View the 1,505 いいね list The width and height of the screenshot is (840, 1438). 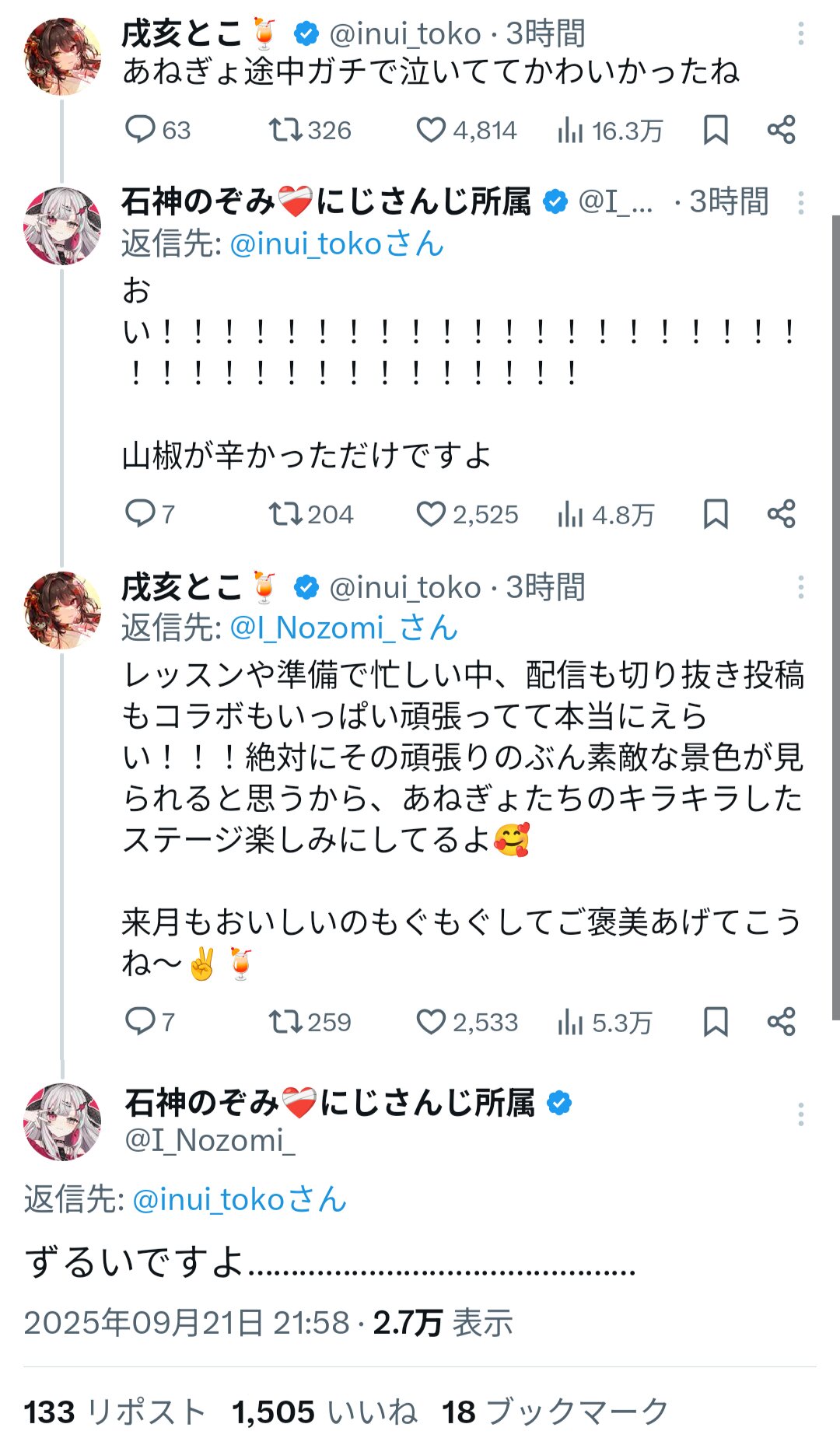point(324,1412)
